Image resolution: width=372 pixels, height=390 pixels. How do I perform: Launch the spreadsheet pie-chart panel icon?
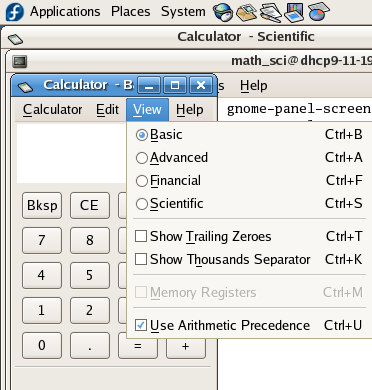point(318,11)
